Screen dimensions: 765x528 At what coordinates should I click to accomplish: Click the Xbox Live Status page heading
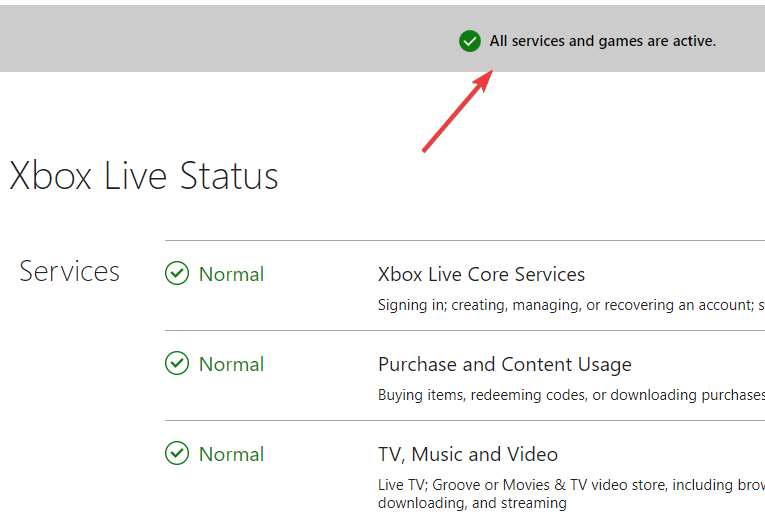144,176
